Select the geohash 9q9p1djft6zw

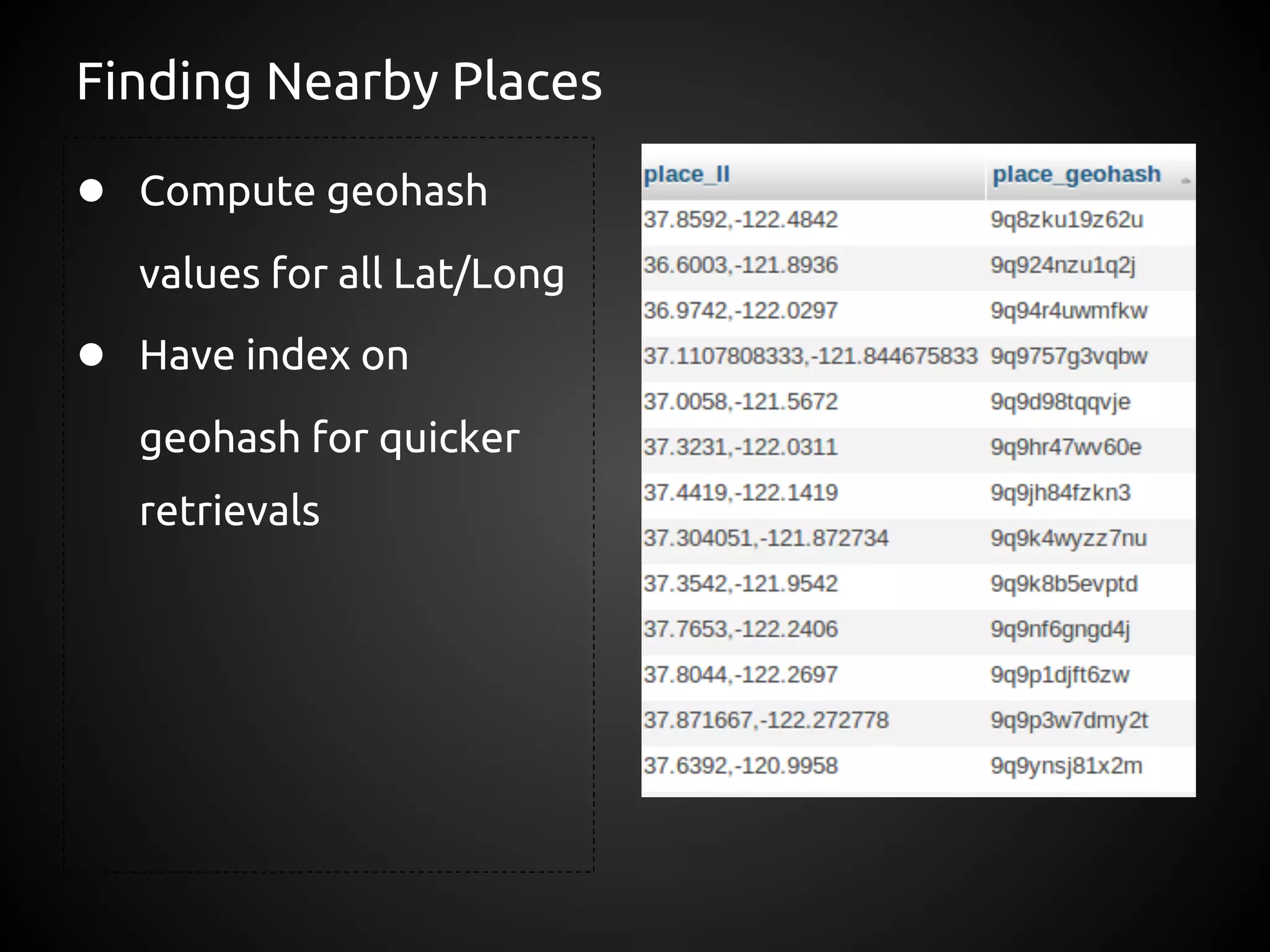click(1060, 675)
